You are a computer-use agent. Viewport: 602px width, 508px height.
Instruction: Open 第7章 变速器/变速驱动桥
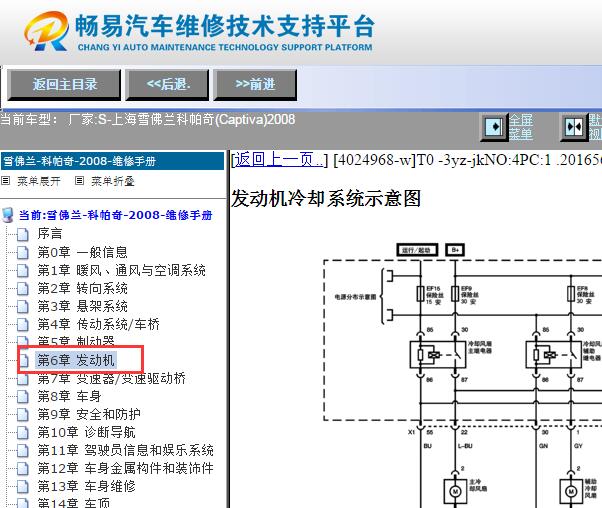click(x=111, y=379)
